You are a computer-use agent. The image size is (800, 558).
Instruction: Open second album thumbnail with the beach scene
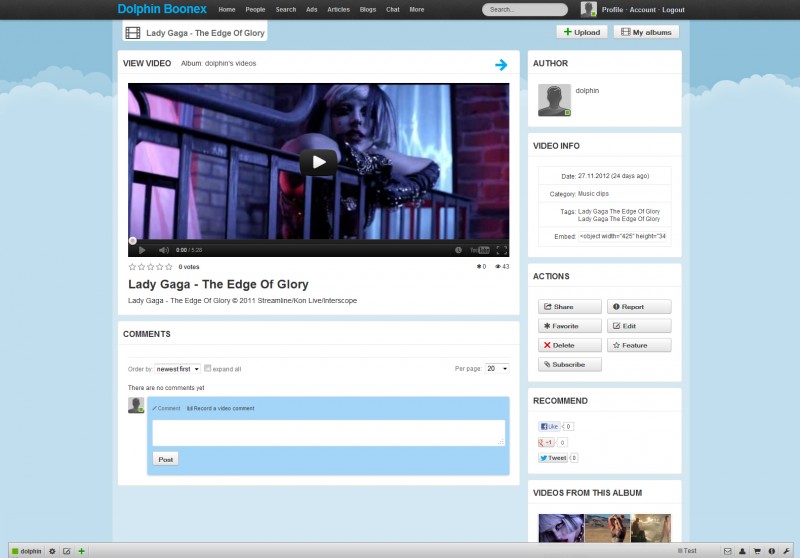pos(608,528)
